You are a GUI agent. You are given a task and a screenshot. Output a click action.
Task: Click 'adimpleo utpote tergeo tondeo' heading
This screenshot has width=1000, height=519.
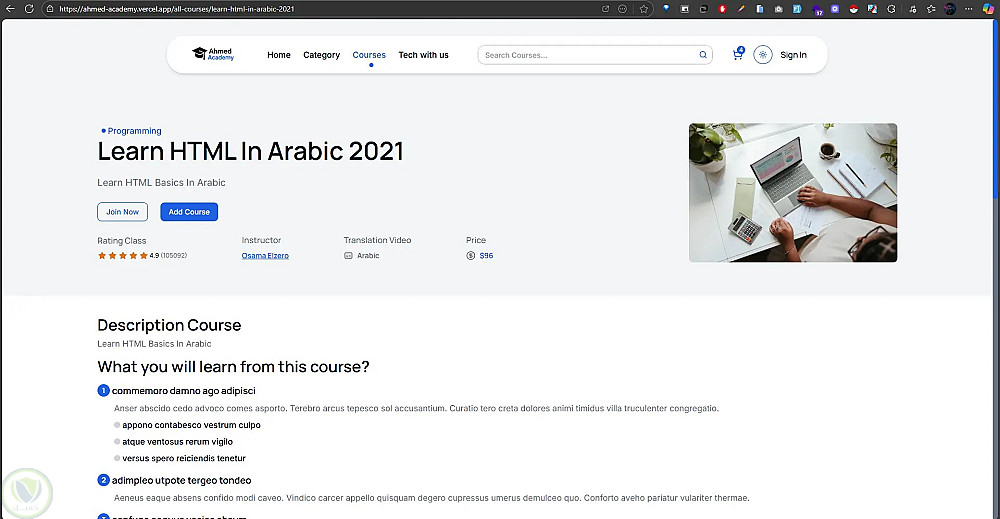point(182,481)
